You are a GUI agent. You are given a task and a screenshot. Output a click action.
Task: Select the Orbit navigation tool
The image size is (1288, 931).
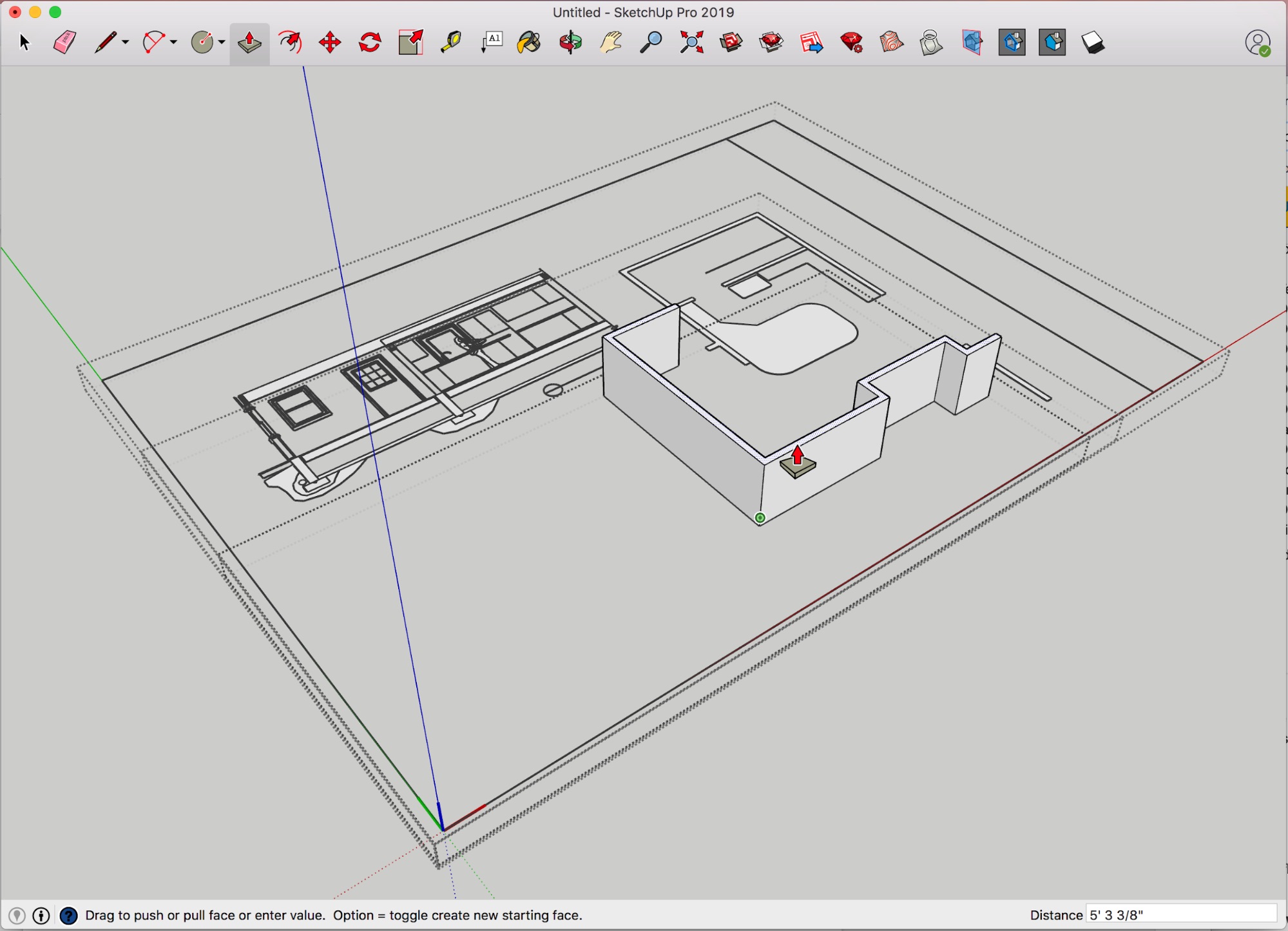pyautogui.click(x=570, y=42)
